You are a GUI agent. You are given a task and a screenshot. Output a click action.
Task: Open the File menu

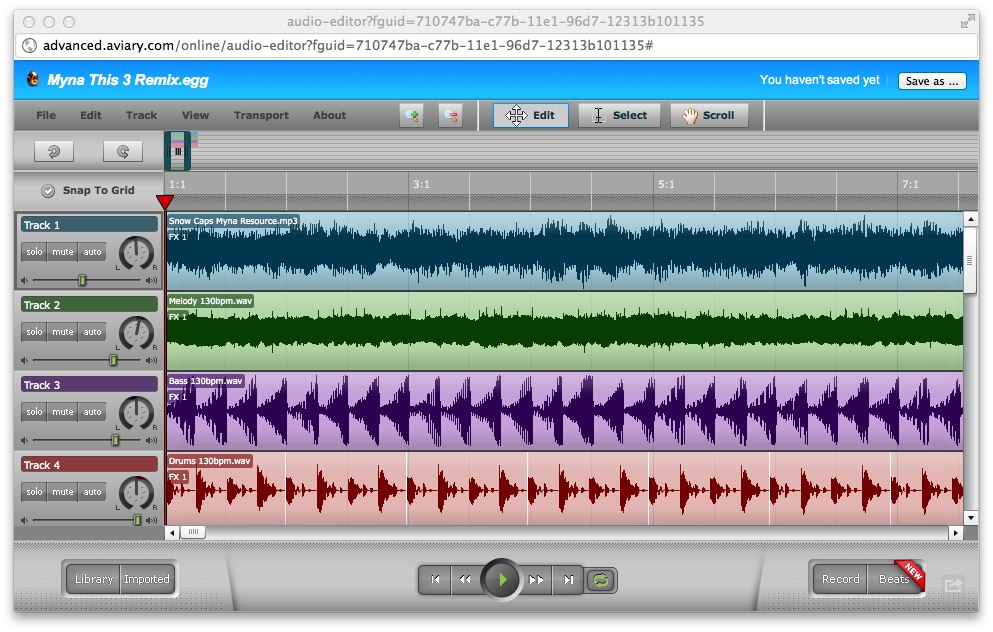46,116
